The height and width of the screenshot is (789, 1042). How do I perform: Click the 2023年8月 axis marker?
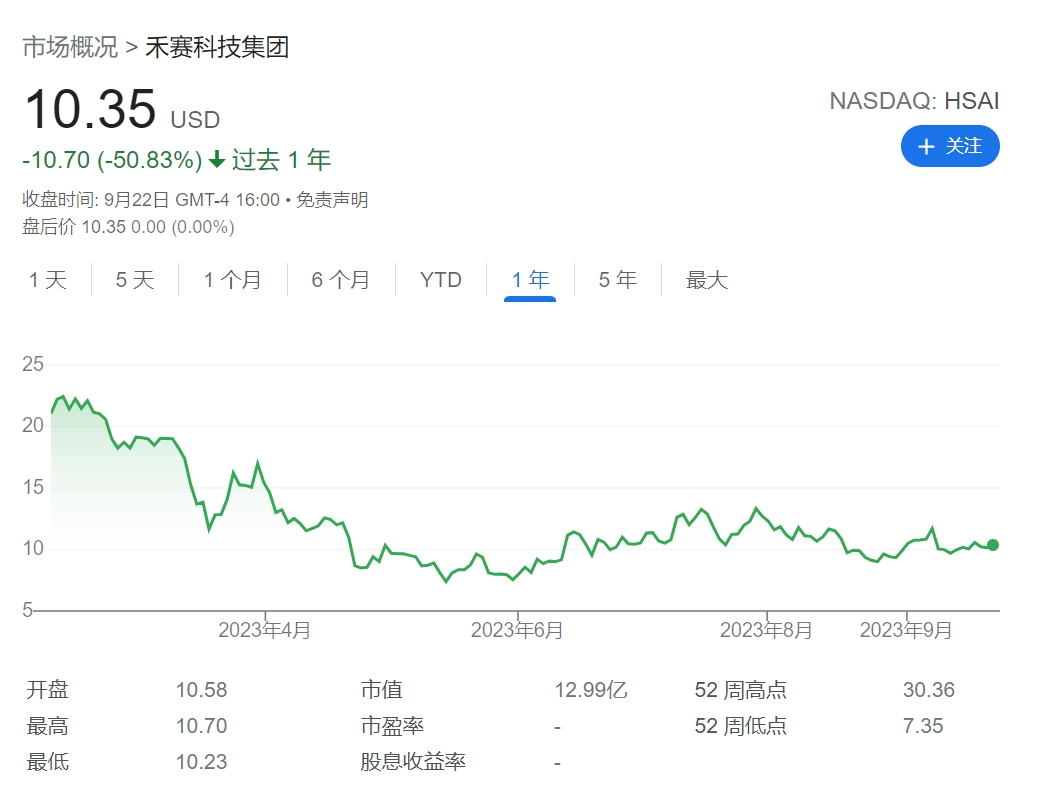pos(766,629)
